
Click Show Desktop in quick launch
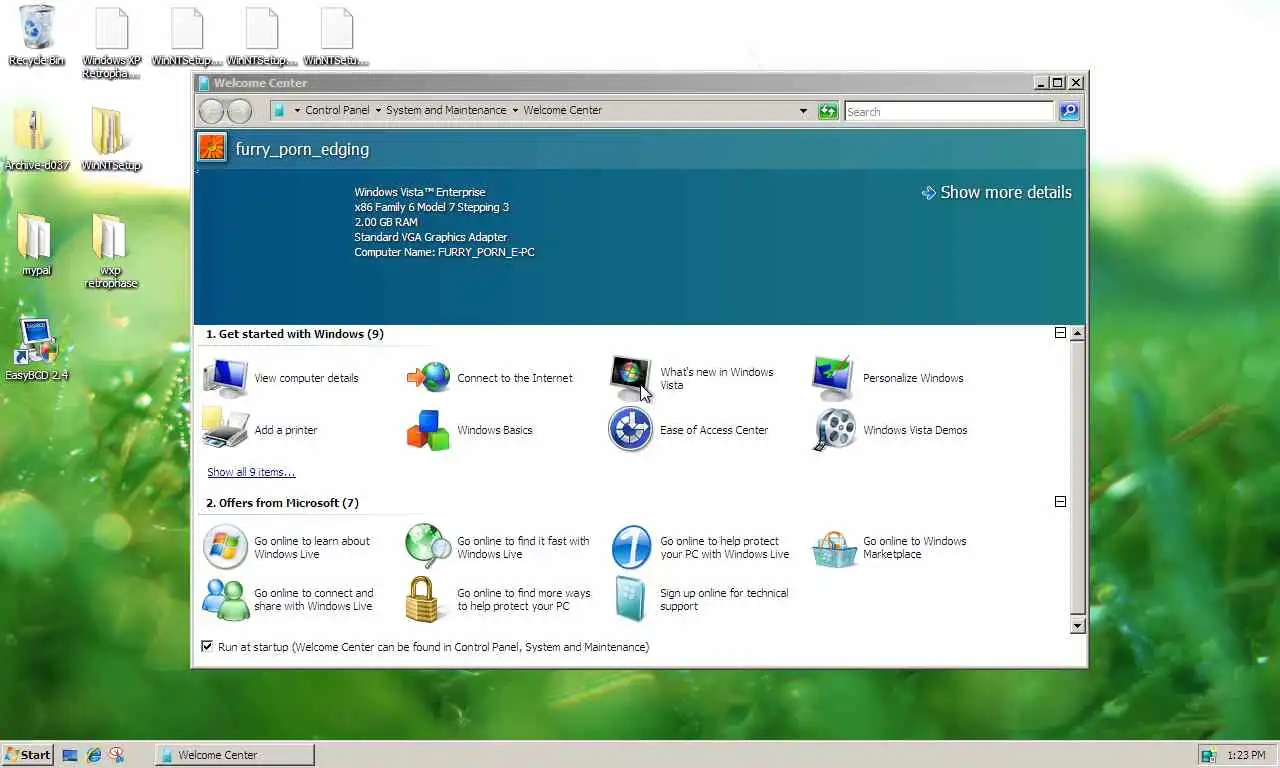point(70,755)
